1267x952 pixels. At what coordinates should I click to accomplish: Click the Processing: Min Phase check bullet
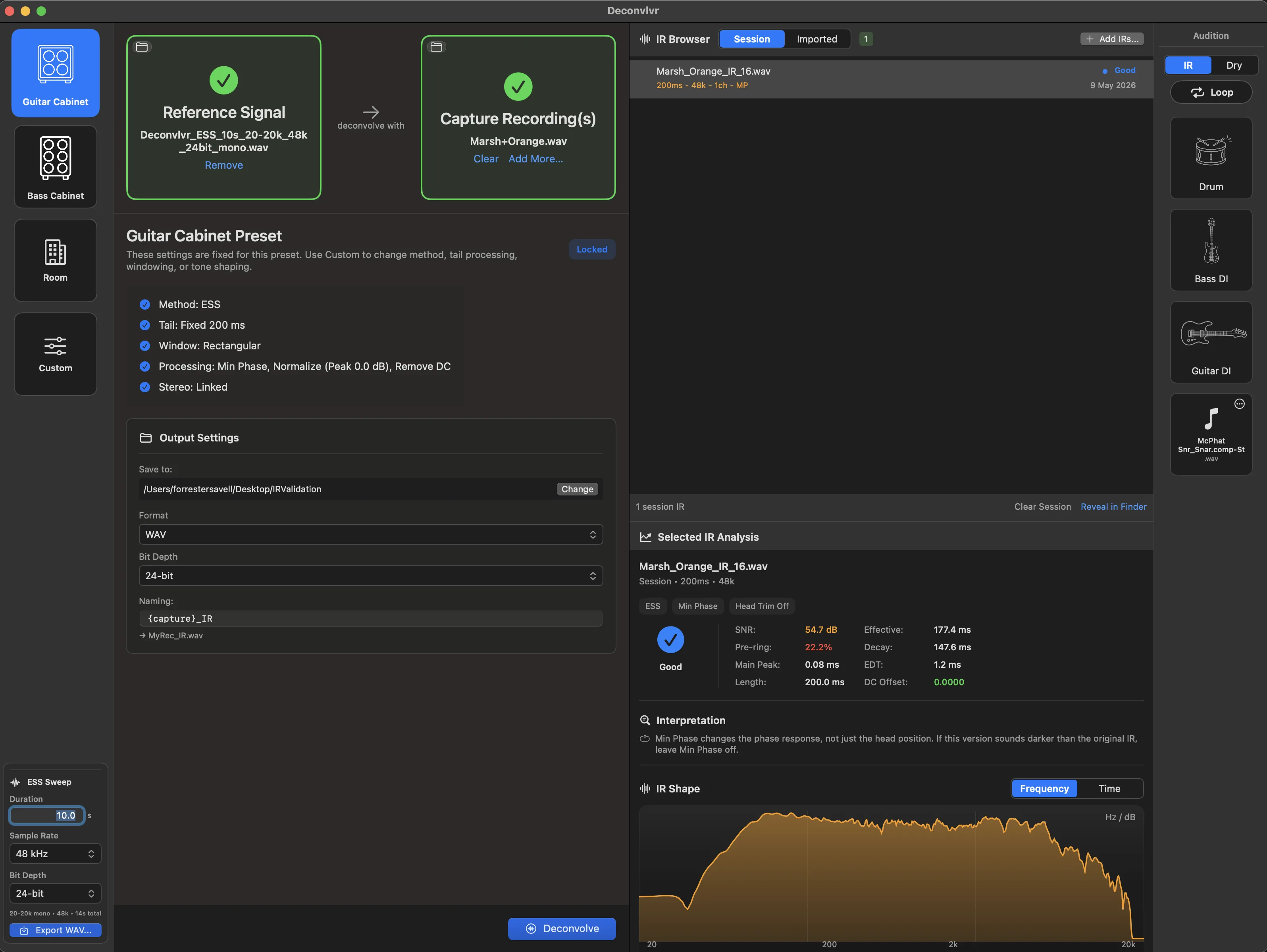pyautogui.click(x=145, y=366)
